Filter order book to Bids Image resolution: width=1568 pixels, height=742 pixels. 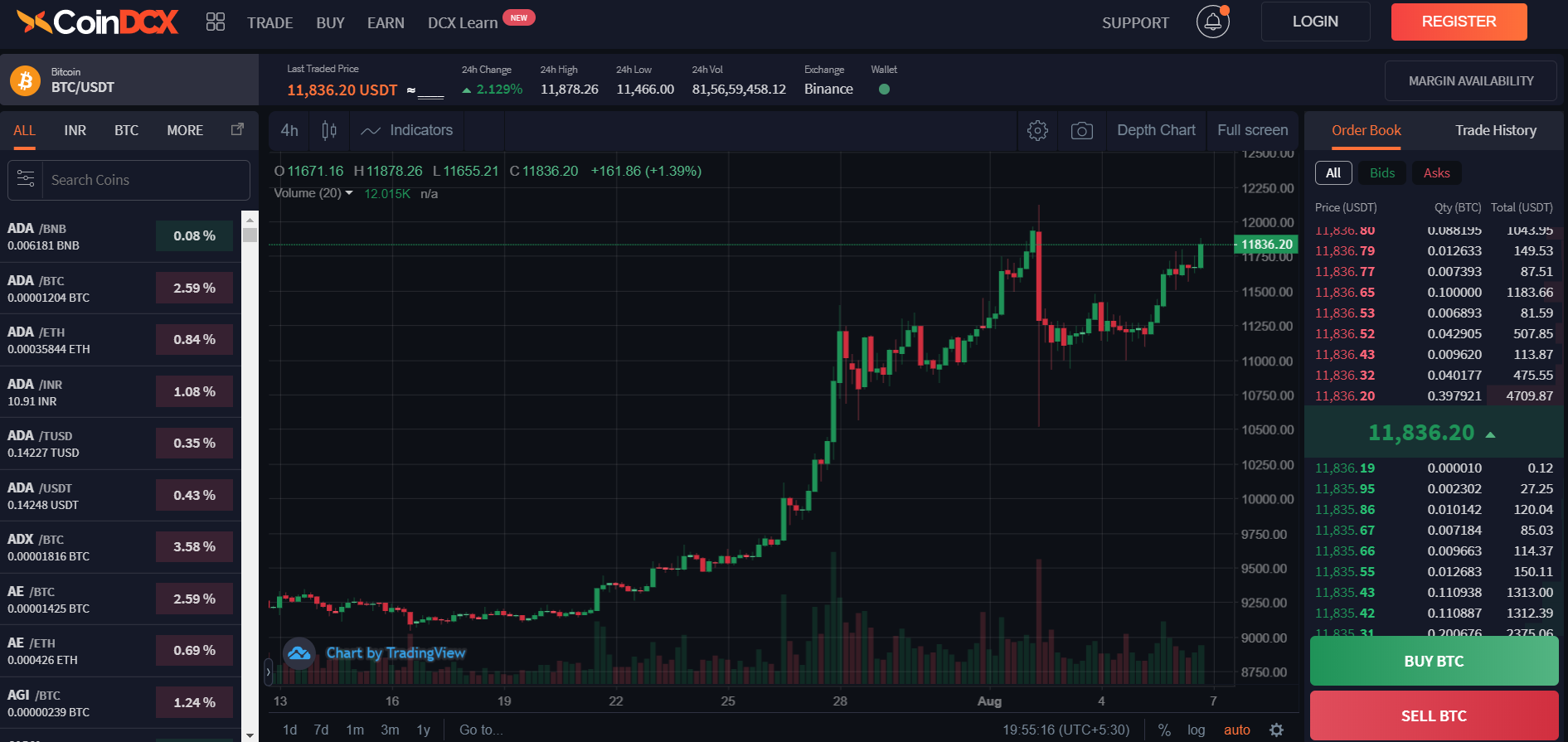1382,172
